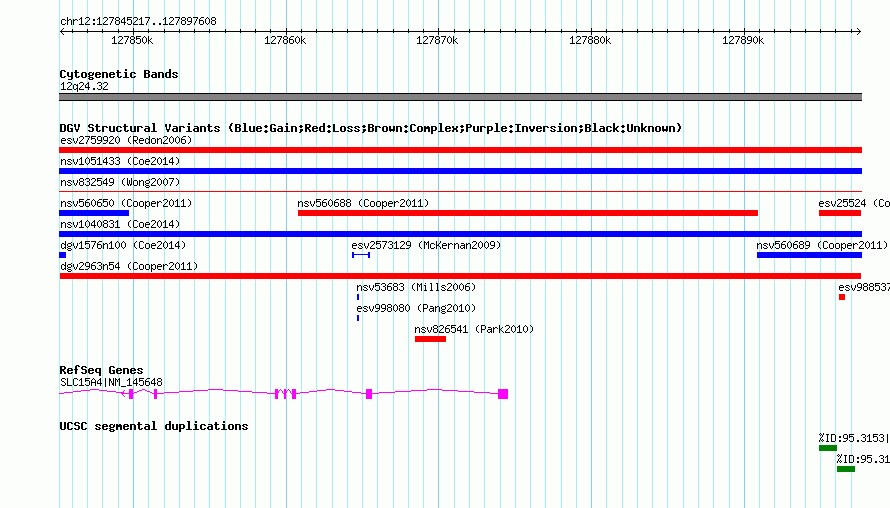Select the small dgv1576n100 (Coe2014) blue glyph
Viewport: 890px width, 508px height.
pyautogui.click(x=62, y=255)
